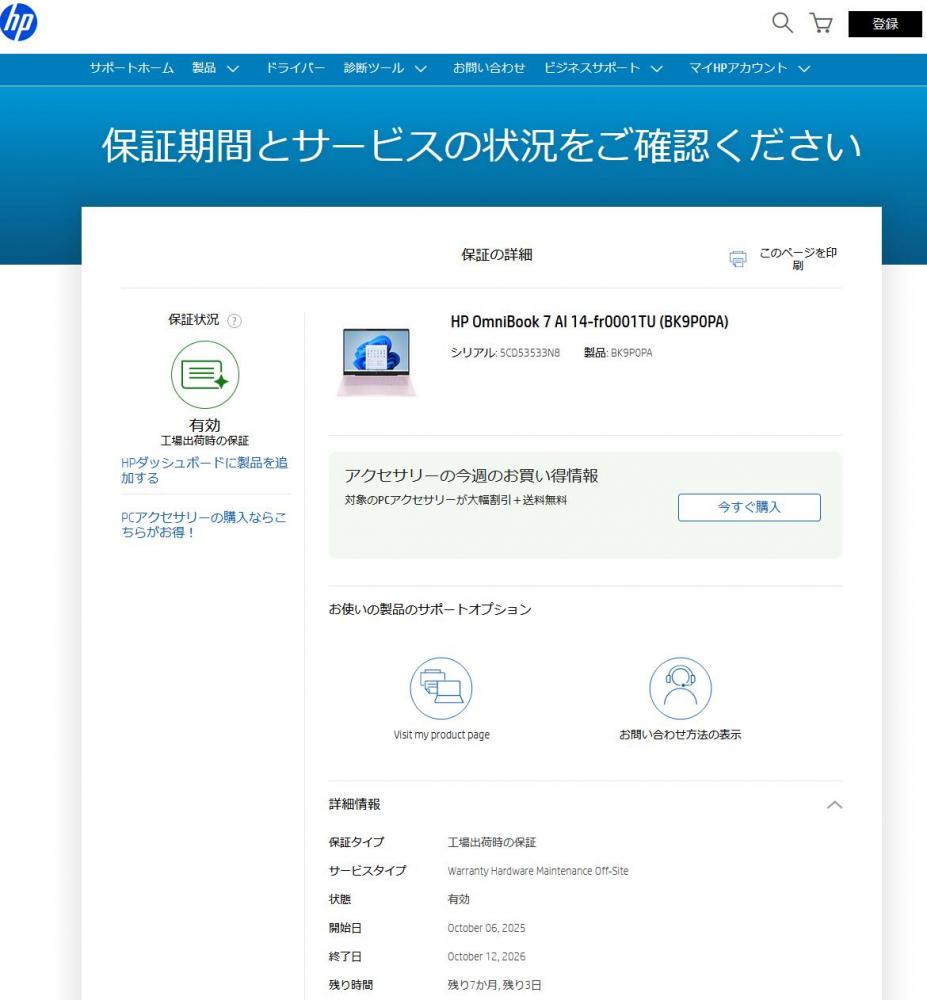Expand the ビジネスサポート chevron
Screen dimensions: 927x1000
tap(657, 68)
